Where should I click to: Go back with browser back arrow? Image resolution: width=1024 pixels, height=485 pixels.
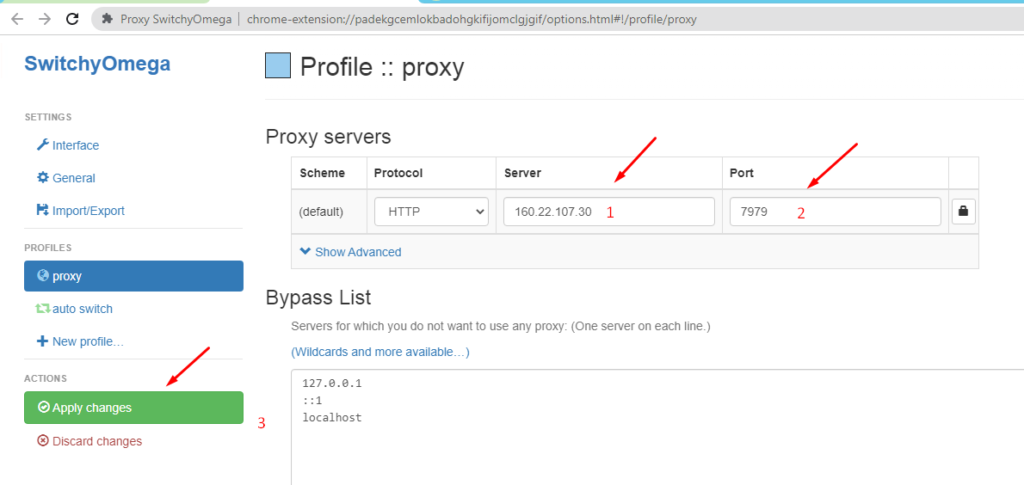click(x=17, y=20)
